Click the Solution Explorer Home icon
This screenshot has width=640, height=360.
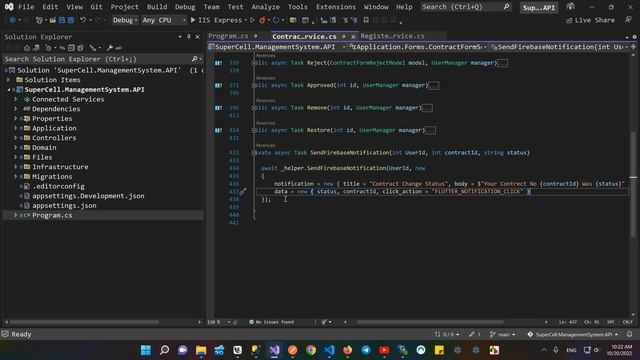pos(27,48)
